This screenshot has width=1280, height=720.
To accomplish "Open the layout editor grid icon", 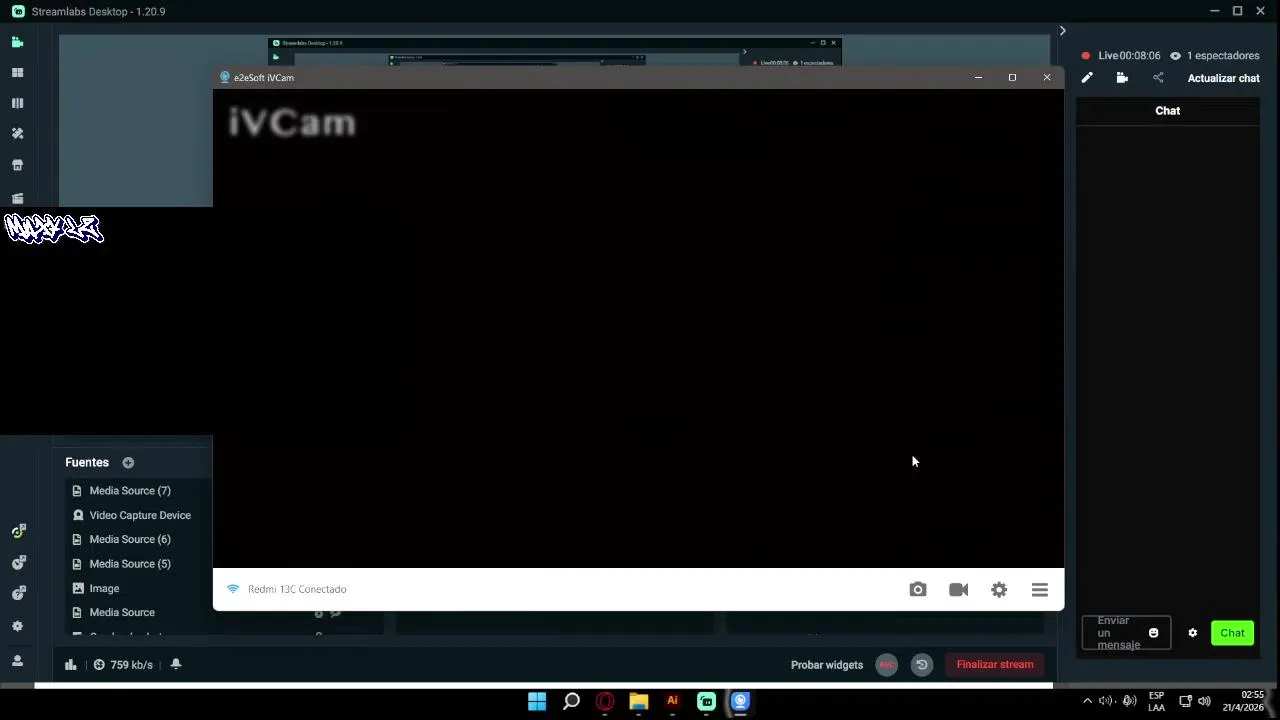I will coord(17,73).
